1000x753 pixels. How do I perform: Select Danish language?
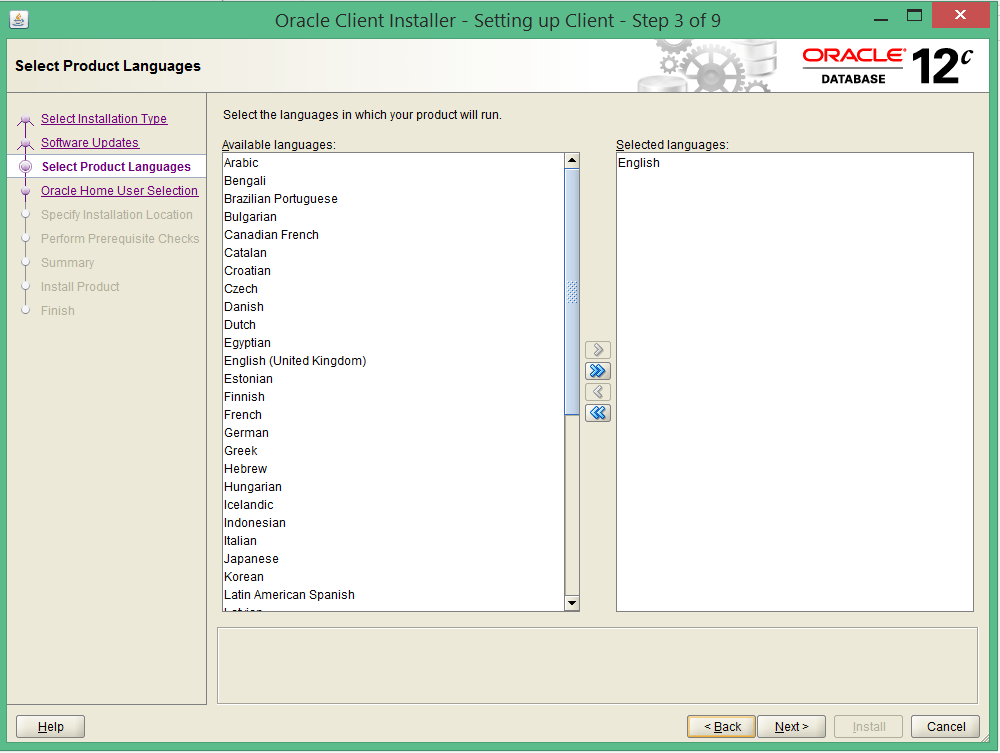[x=393, y=307]
